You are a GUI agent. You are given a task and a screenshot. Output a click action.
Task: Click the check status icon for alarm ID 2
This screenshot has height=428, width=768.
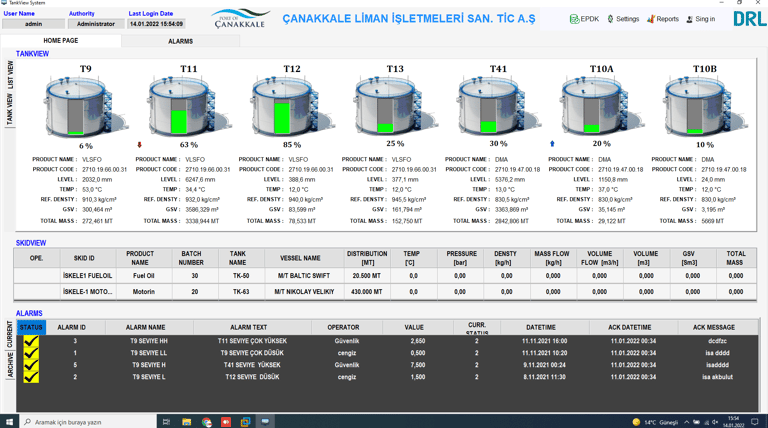click(x=31, y=377)
